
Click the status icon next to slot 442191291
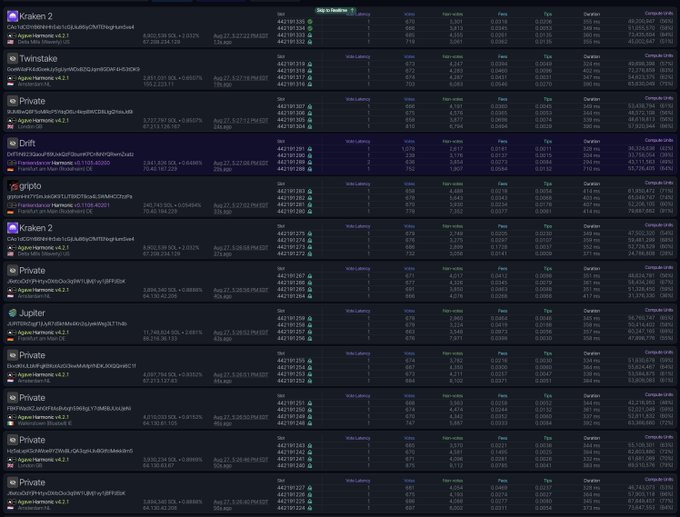pyautogui.click(x=310, y=149)
